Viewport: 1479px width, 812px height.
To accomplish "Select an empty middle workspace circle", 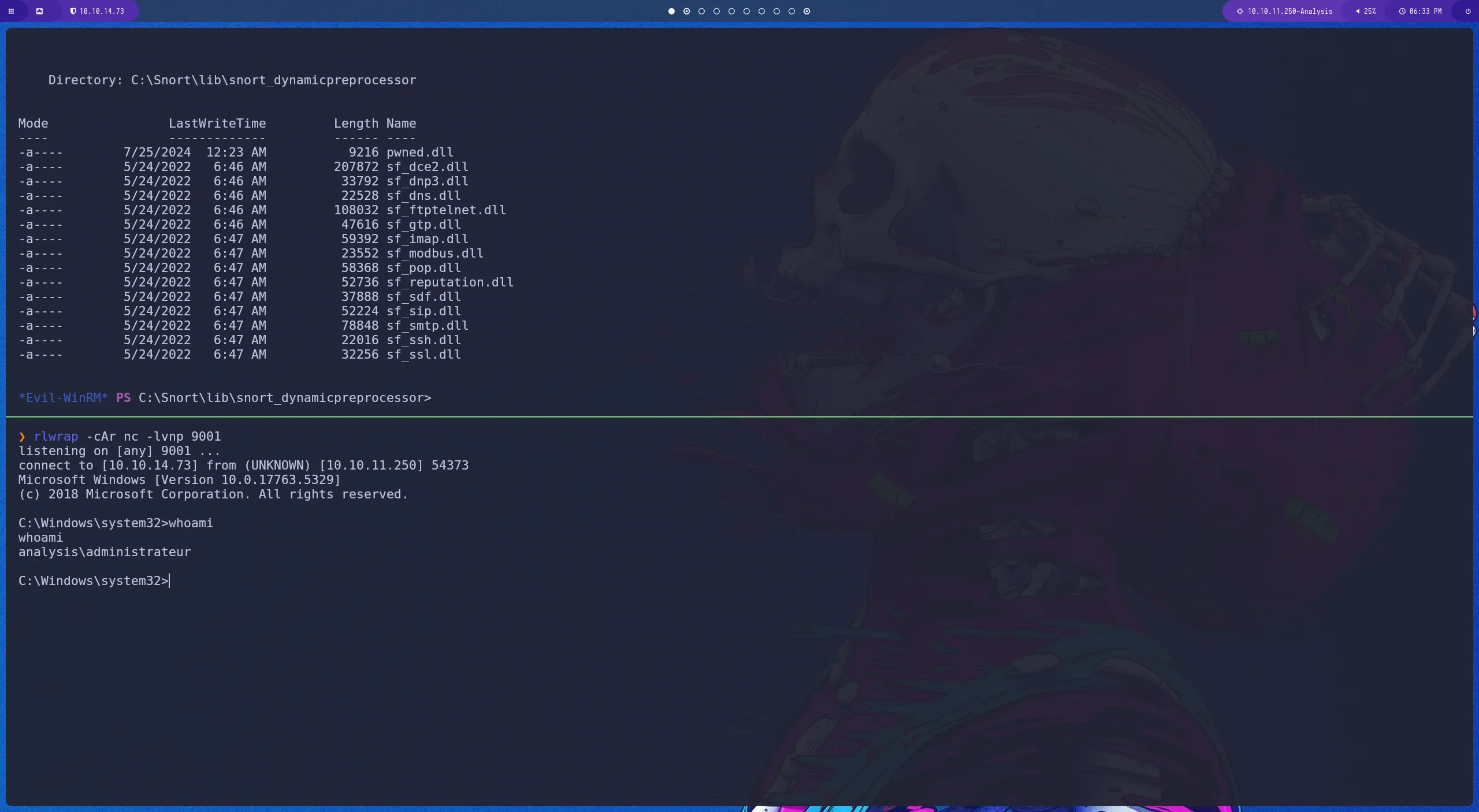I will point(732,11).
